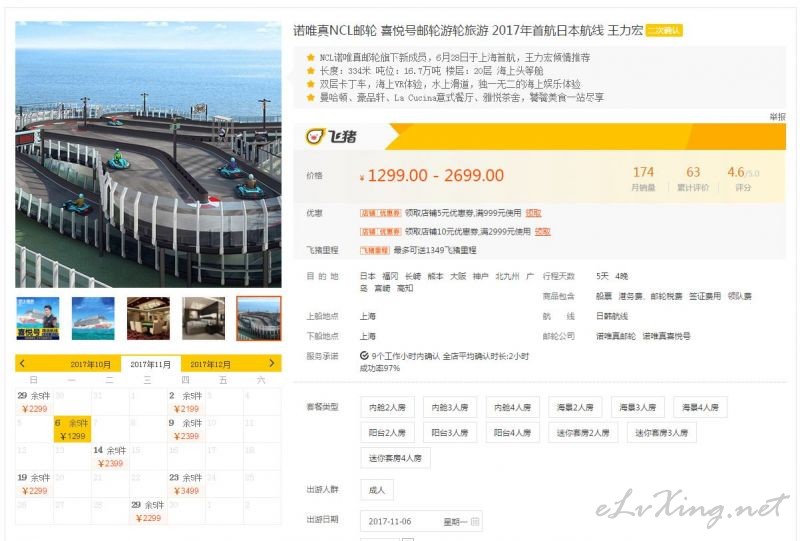Select cabin type 阳台2人房
The height and width of the screenshot is (541, 800).
[x=387, y=432]
